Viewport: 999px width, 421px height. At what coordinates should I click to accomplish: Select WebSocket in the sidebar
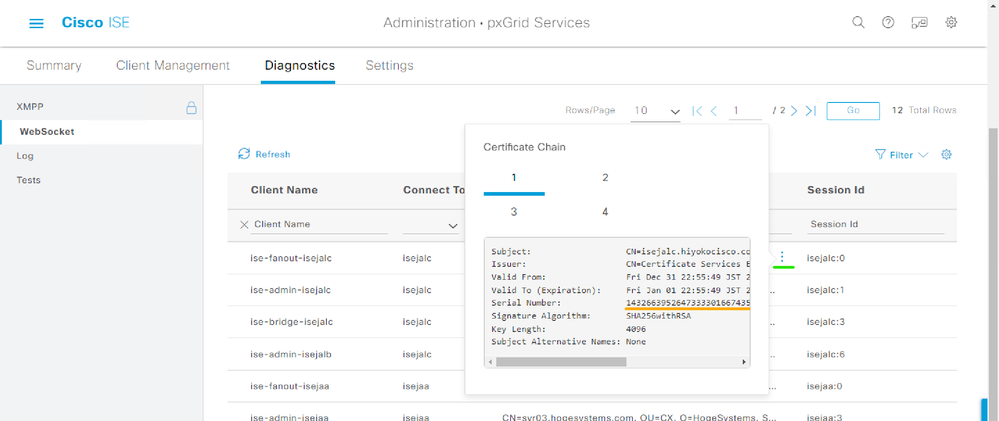[x=47, y=132]
